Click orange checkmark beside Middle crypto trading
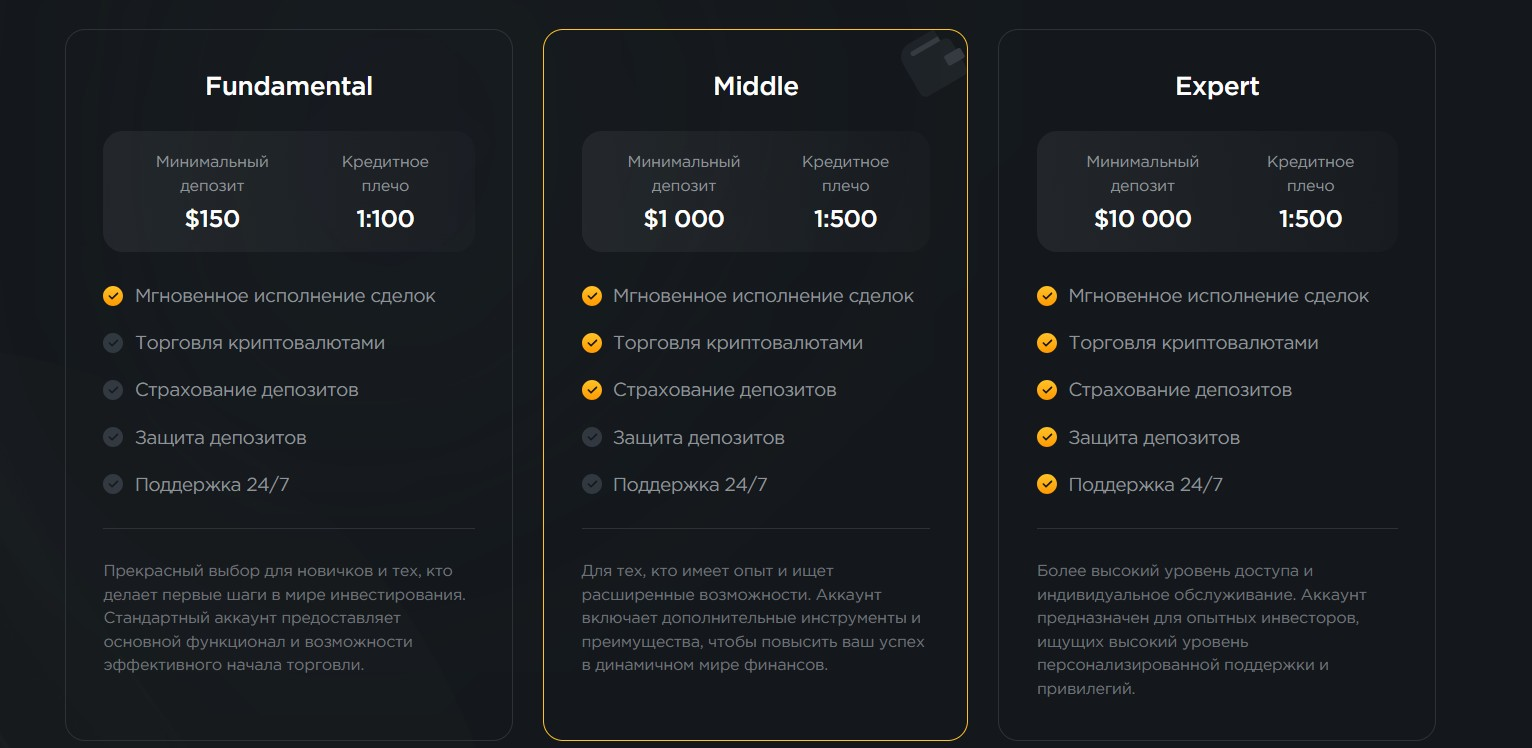This screenshot has width=1532, height=748. (592, 343)
